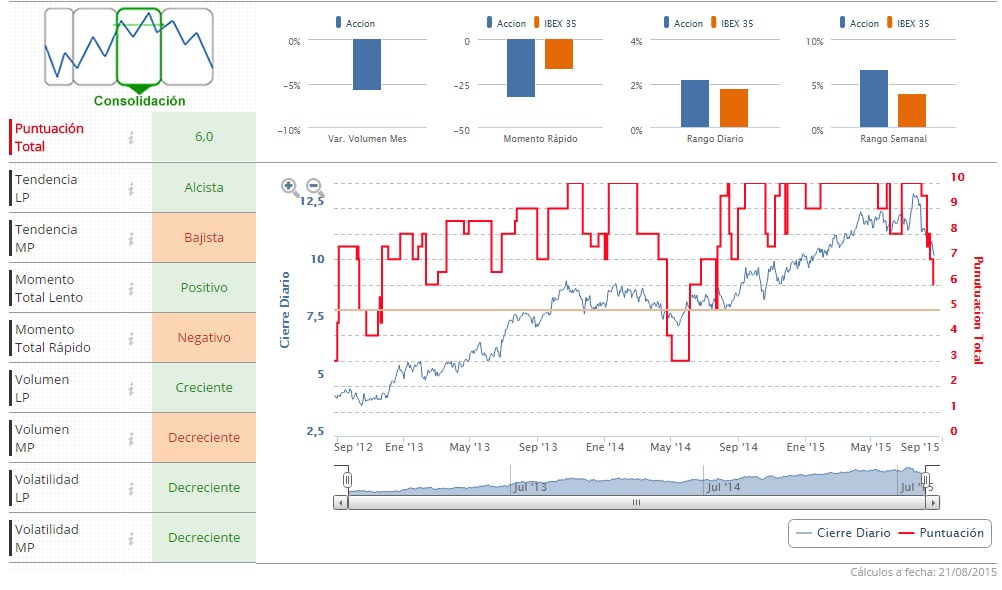Zoom in with the plus magnifier icon
Viewport: 1002px width, 590px height.
289,187
